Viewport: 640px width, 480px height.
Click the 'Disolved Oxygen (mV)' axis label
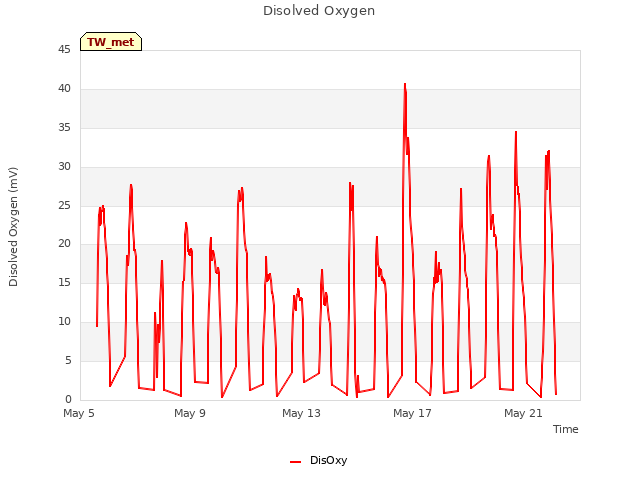coord(13,227)
